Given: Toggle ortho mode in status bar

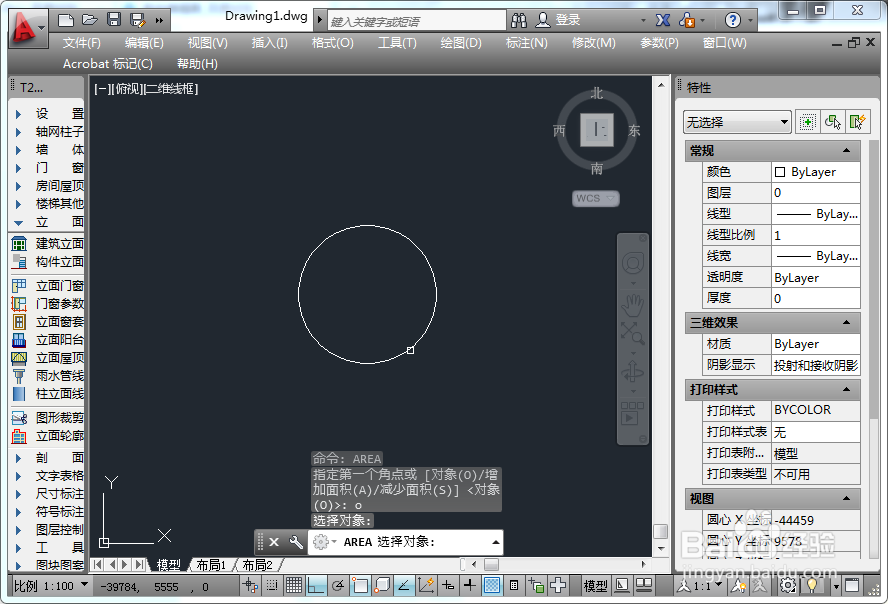Looking at the screenshot, I should (x=316, y=585).
